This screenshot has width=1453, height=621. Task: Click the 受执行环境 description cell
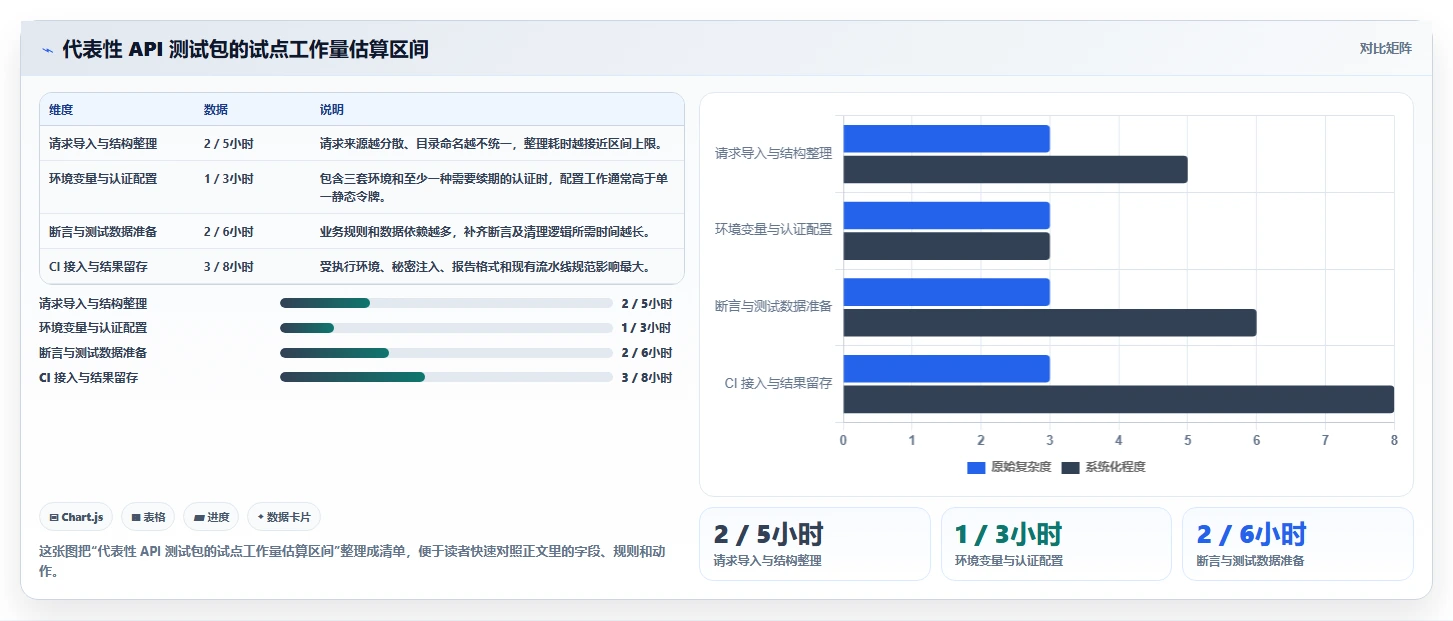pyautogui.click(x=485, y=266)
